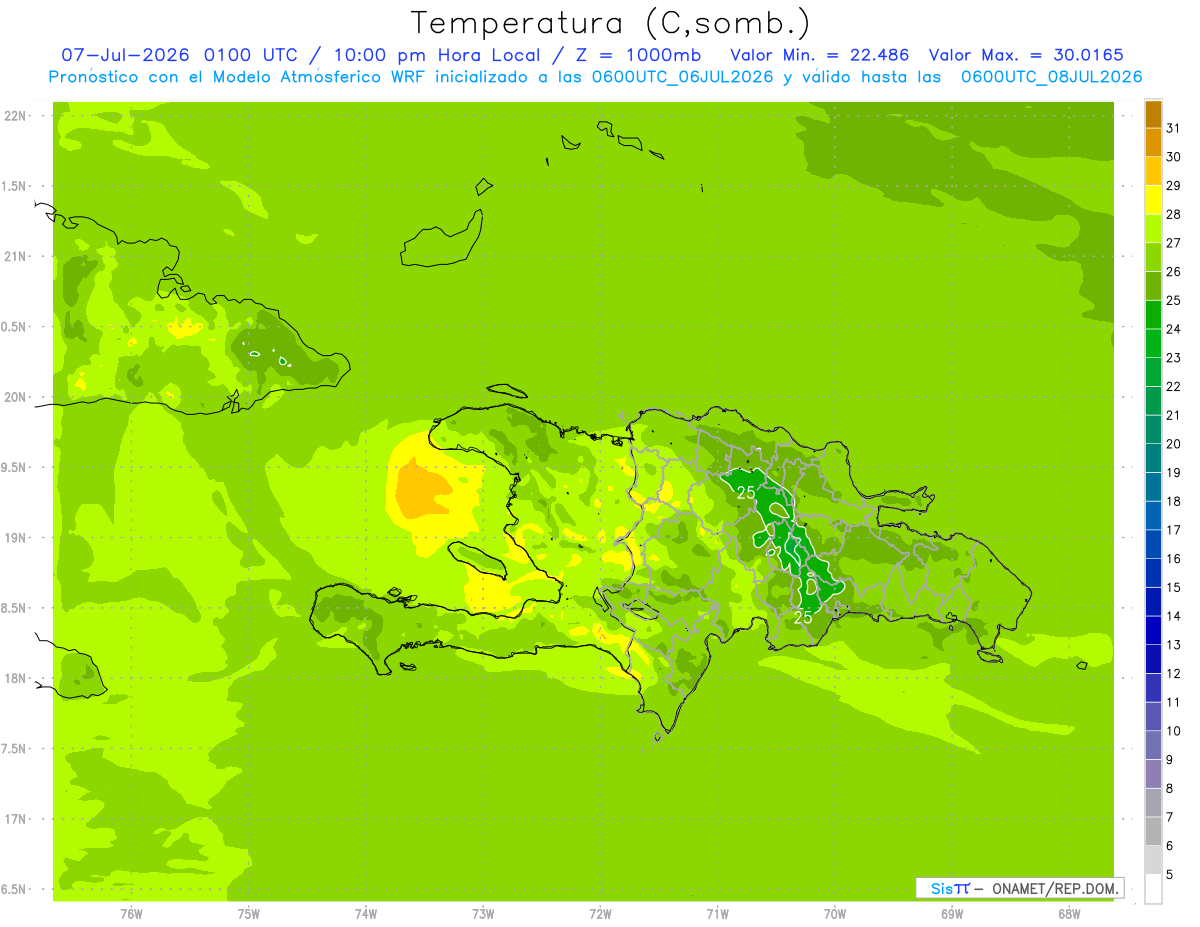Pick the legend swatch between 27 and 28
The height and width of the screenshot is (927, 1200).
(1153, 229)
